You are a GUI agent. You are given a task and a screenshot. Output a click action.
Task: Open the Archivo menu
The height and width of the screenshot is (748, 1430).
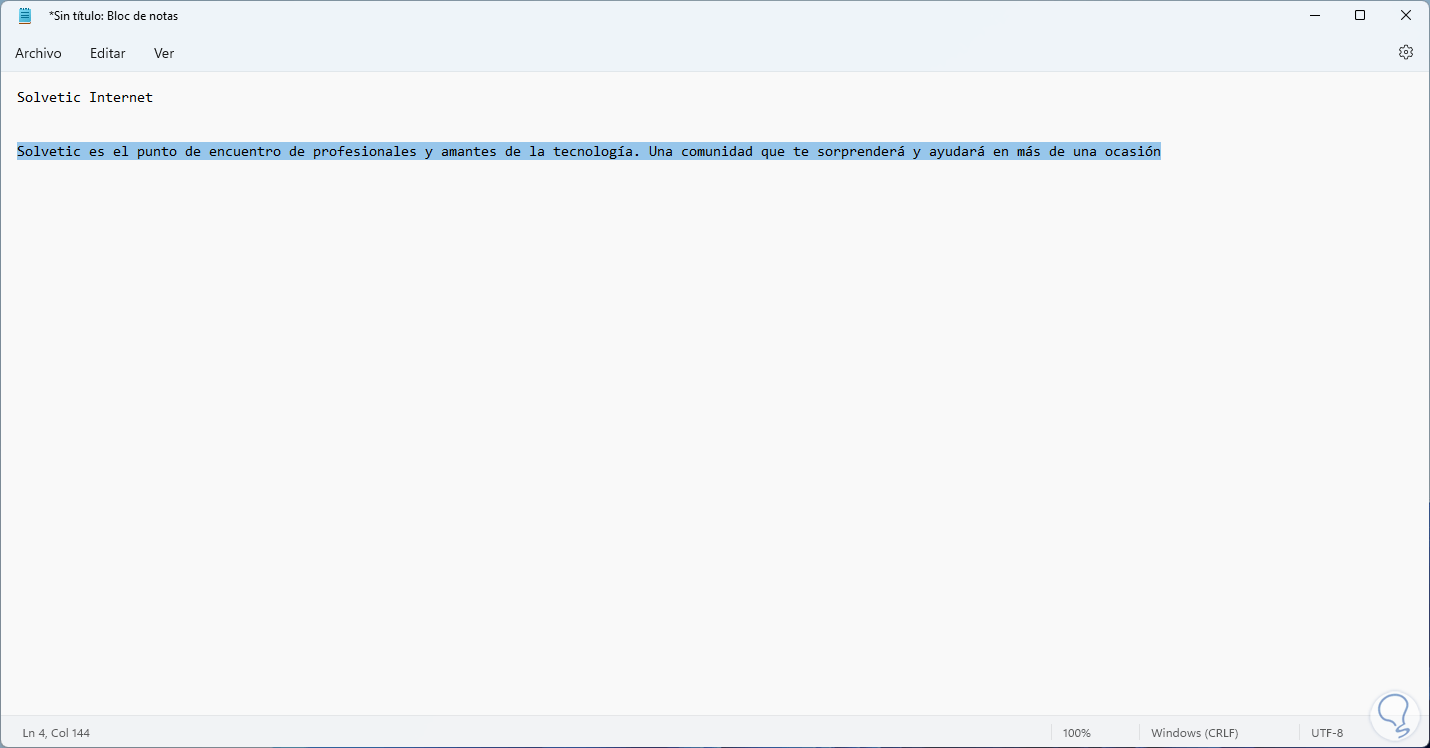tap(38, 53)
